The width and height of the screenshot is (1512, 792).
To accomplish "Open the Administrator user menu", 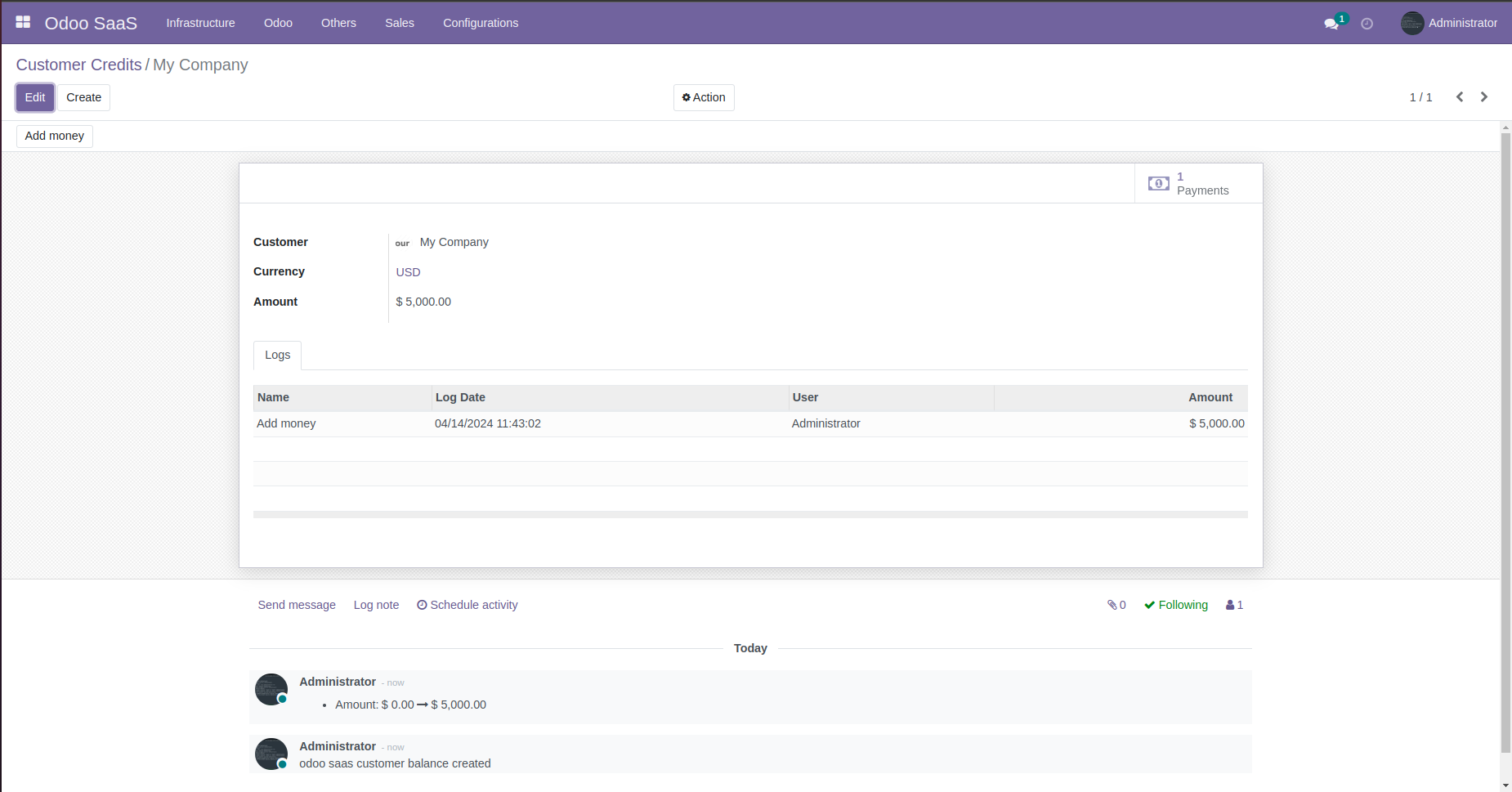I will (x=1449, y=23).
